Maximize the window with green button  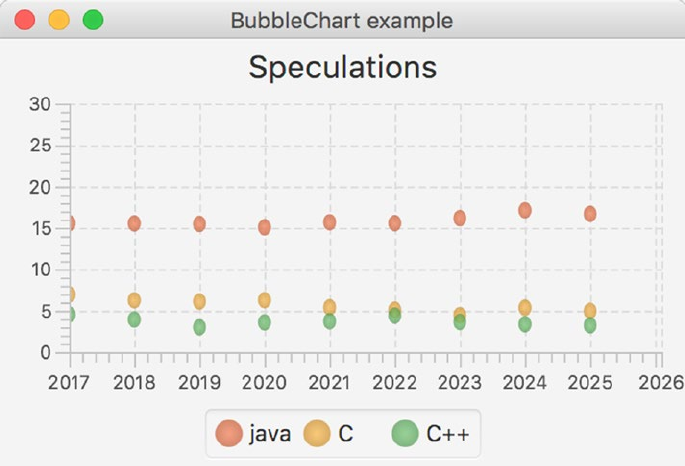(93, 20)
